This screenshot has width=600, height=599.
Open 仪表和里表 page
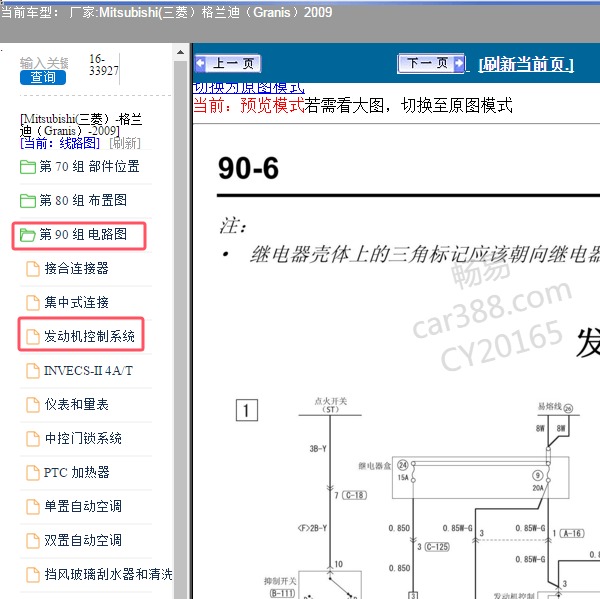point(76,404)
